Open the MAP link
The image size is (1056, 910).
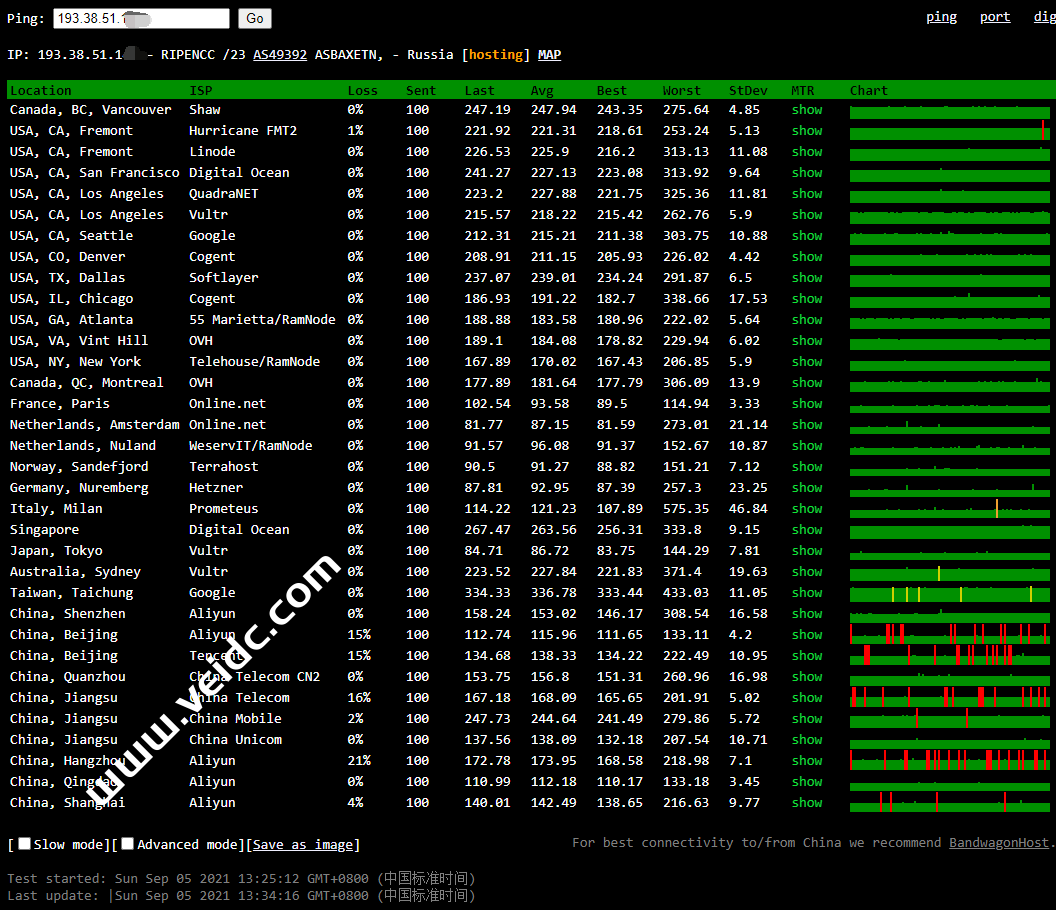tap(549, 54)
